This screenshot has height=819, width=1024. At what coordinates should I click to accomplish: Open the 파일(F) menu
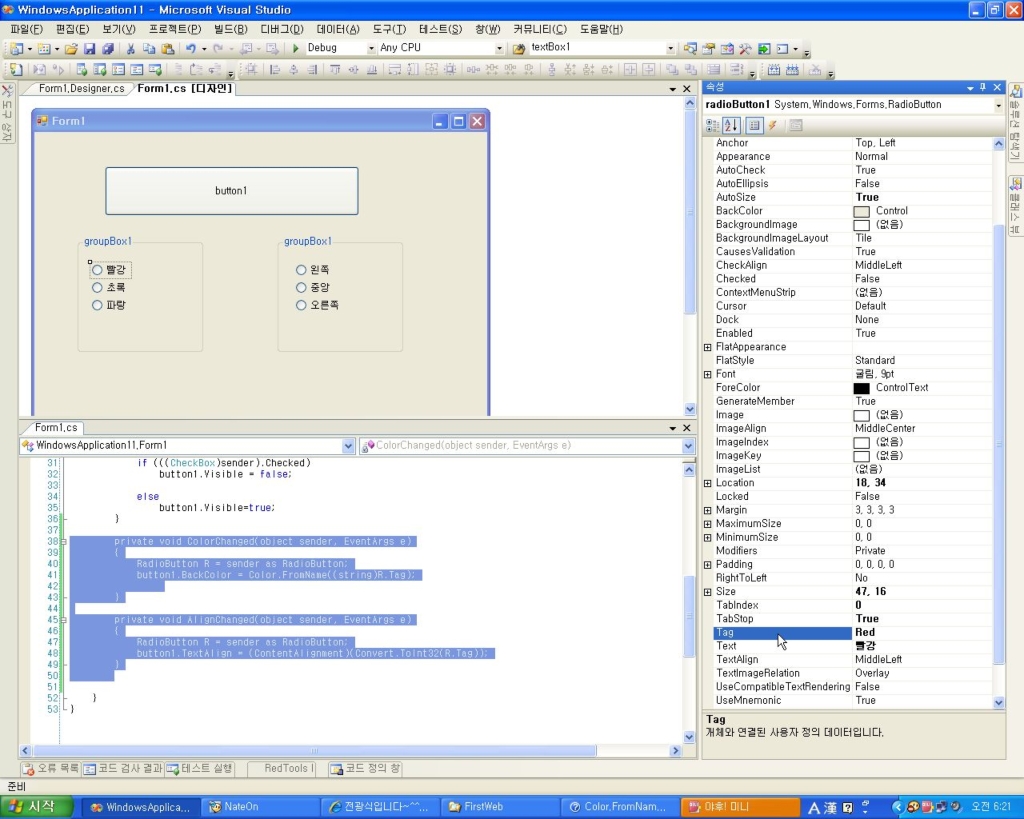coord(26,29)
